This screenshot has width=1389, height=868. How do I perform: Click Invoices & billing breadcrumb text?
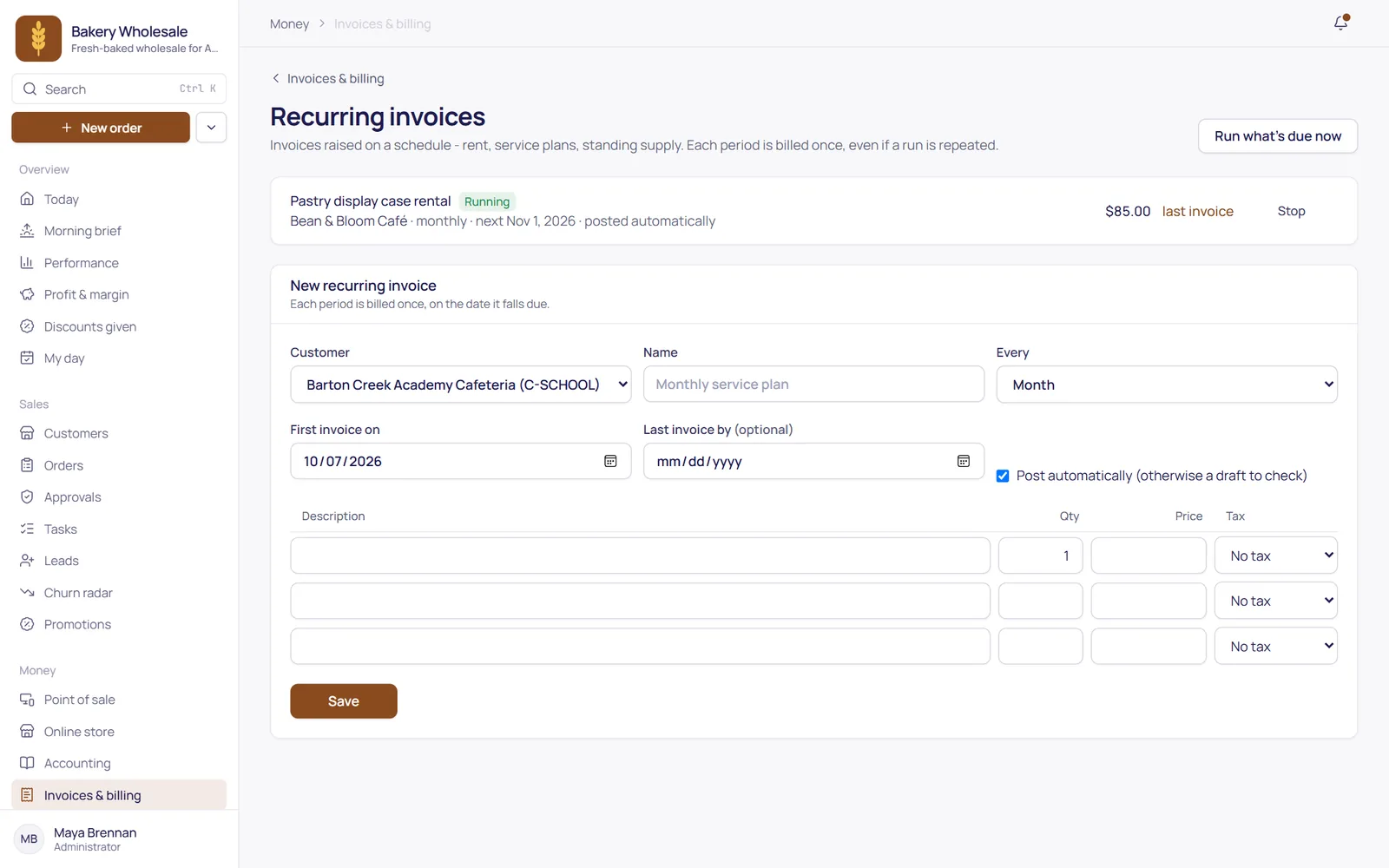[x=382, y=23]
